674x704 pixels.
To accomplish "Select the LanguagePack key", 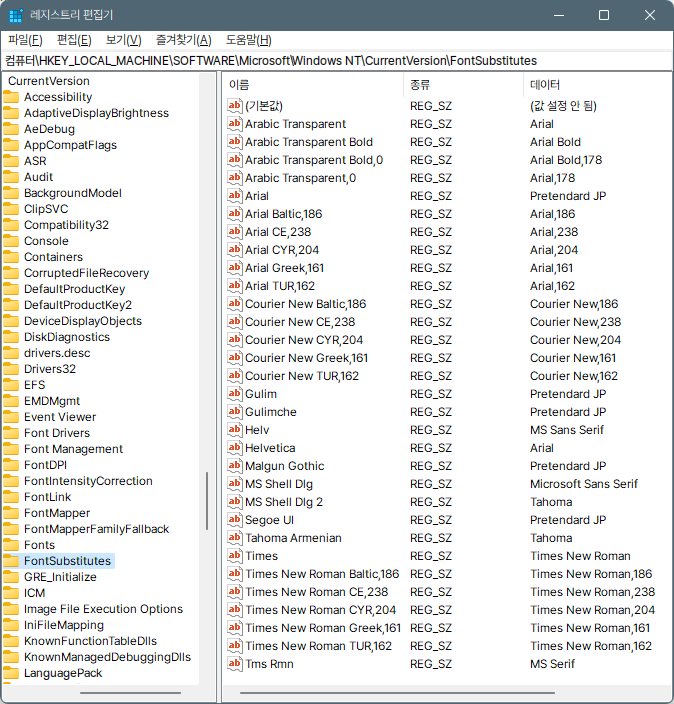I will [63, 673].
